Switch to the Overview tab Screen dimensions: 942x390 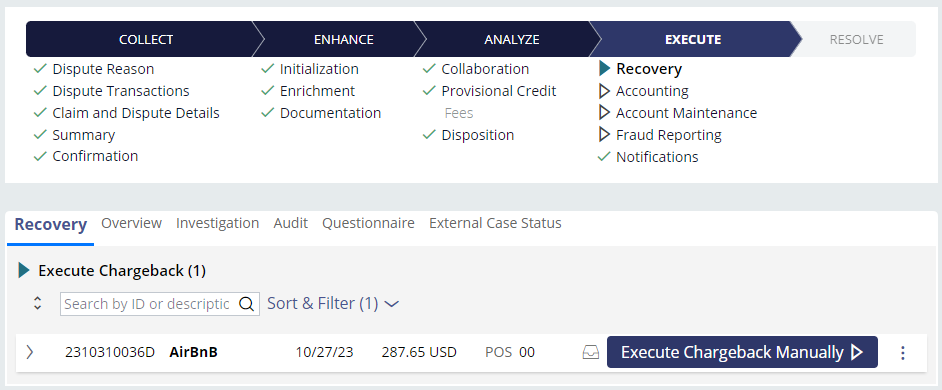(131, 223)
